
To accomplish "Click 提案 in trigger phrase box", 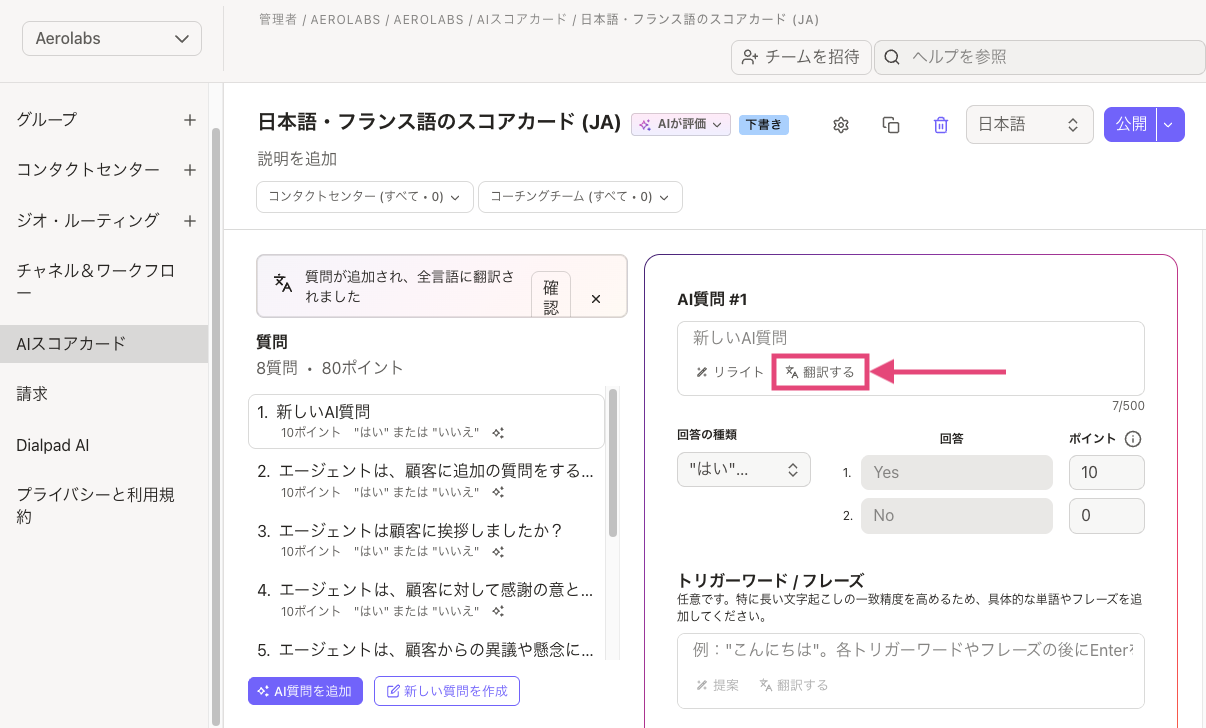I will 718,685.
